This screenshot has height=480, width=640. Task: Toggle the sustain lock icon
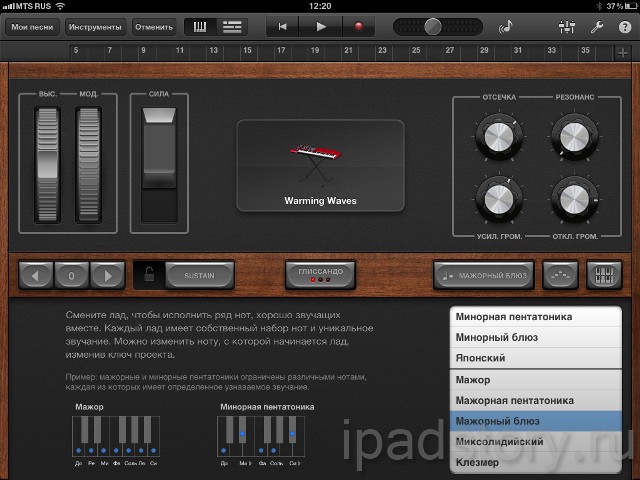click(x=149, y=276)
